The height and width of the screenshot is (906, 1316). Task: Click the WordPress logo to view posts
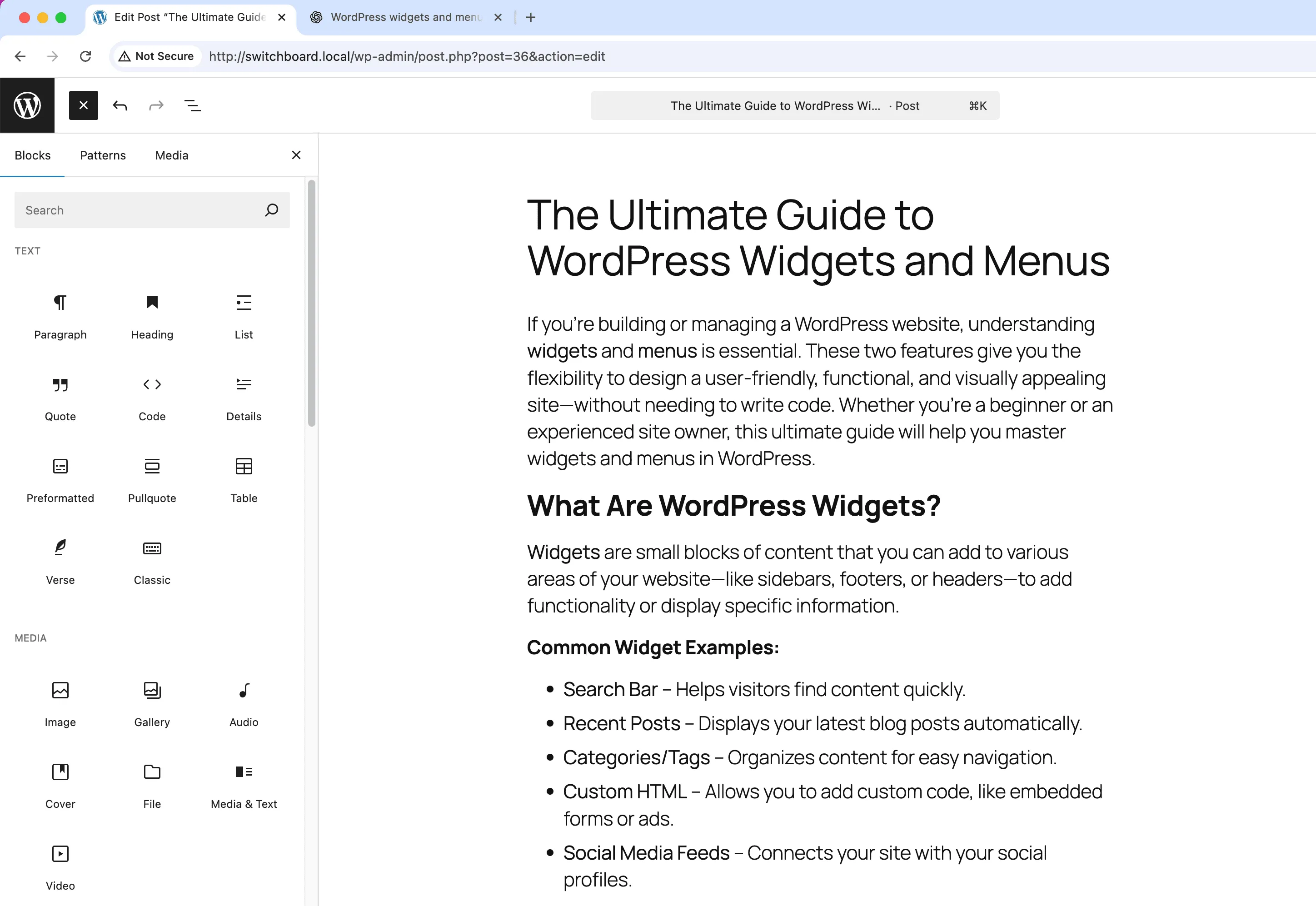pos(27,105)
